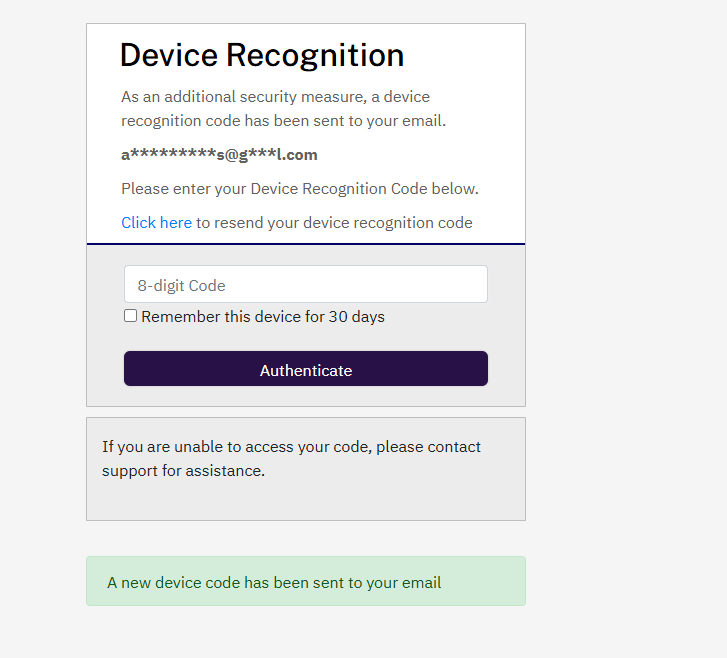727x658 pixels.
Task: Select the 'Remember this device for 30 days' label
Action: click(263, 317)
